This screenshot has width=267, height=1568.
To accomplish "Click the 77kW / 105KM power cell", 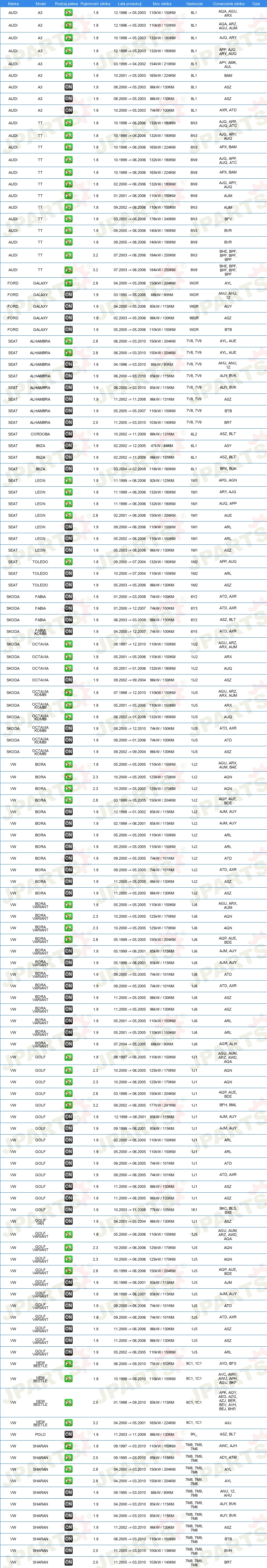I will point(162,1209).
